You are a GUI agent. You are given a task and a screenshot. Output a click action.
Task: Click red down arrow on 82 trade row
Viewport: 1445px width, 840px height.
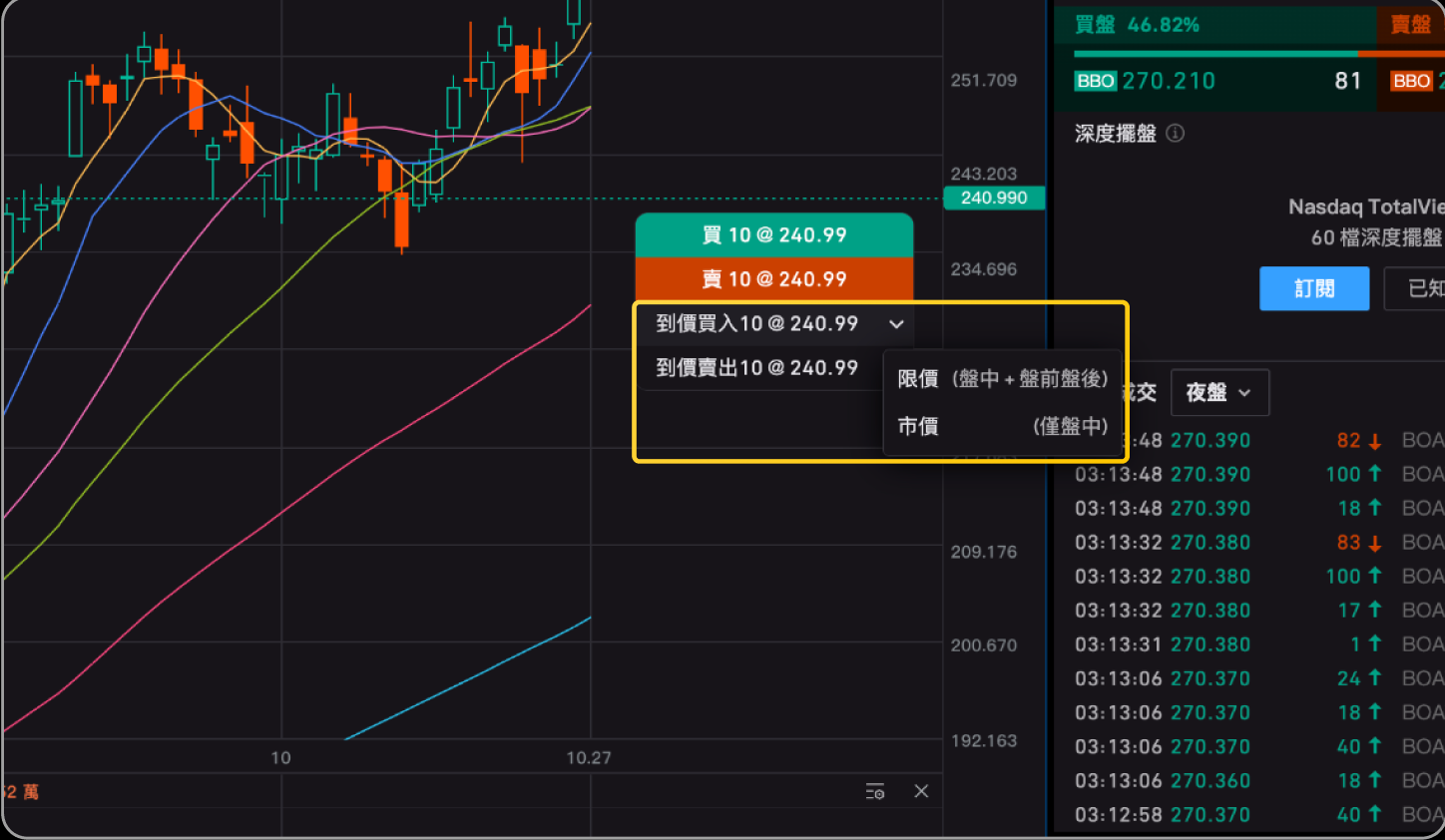[1374, 441]
